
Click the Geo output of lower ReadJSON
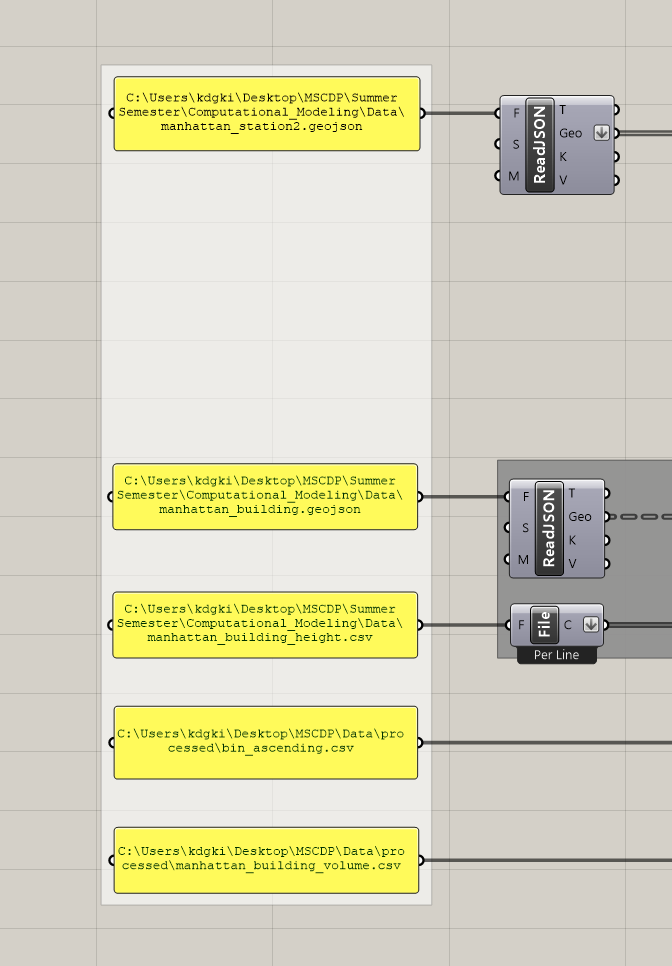coord(580,517)
